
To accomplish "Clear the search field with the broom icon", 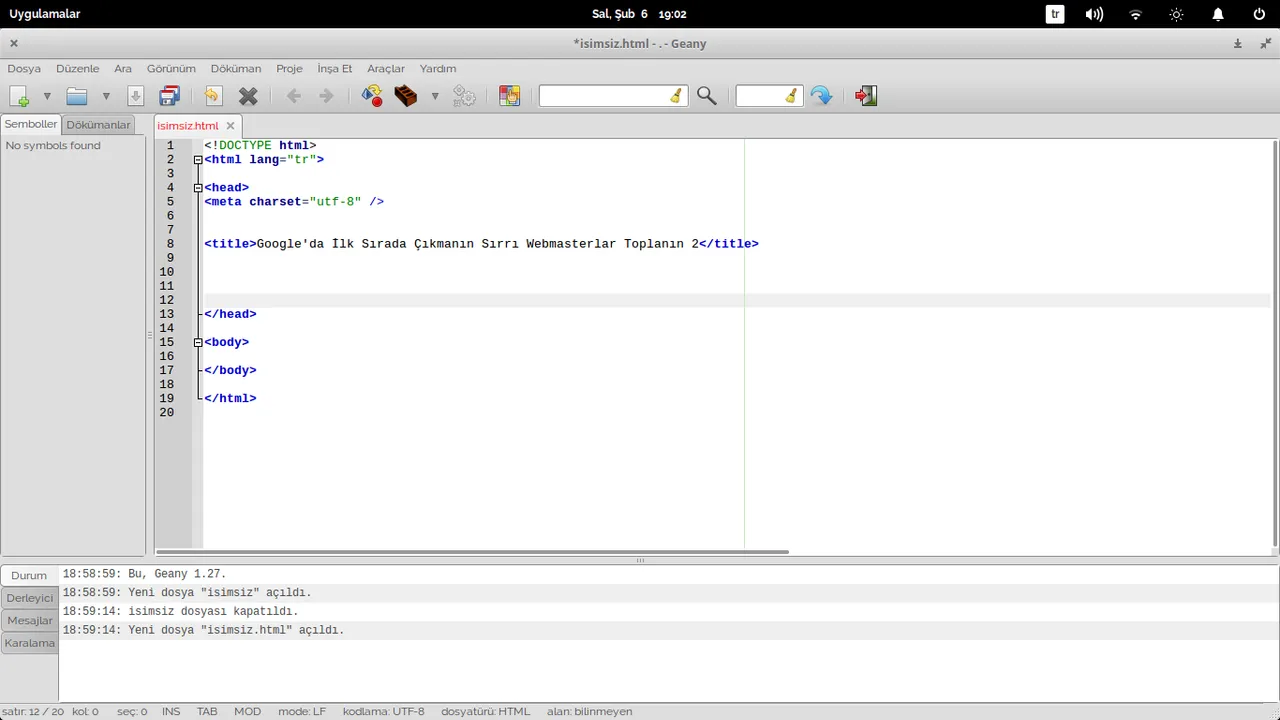I will coord(677,96).
